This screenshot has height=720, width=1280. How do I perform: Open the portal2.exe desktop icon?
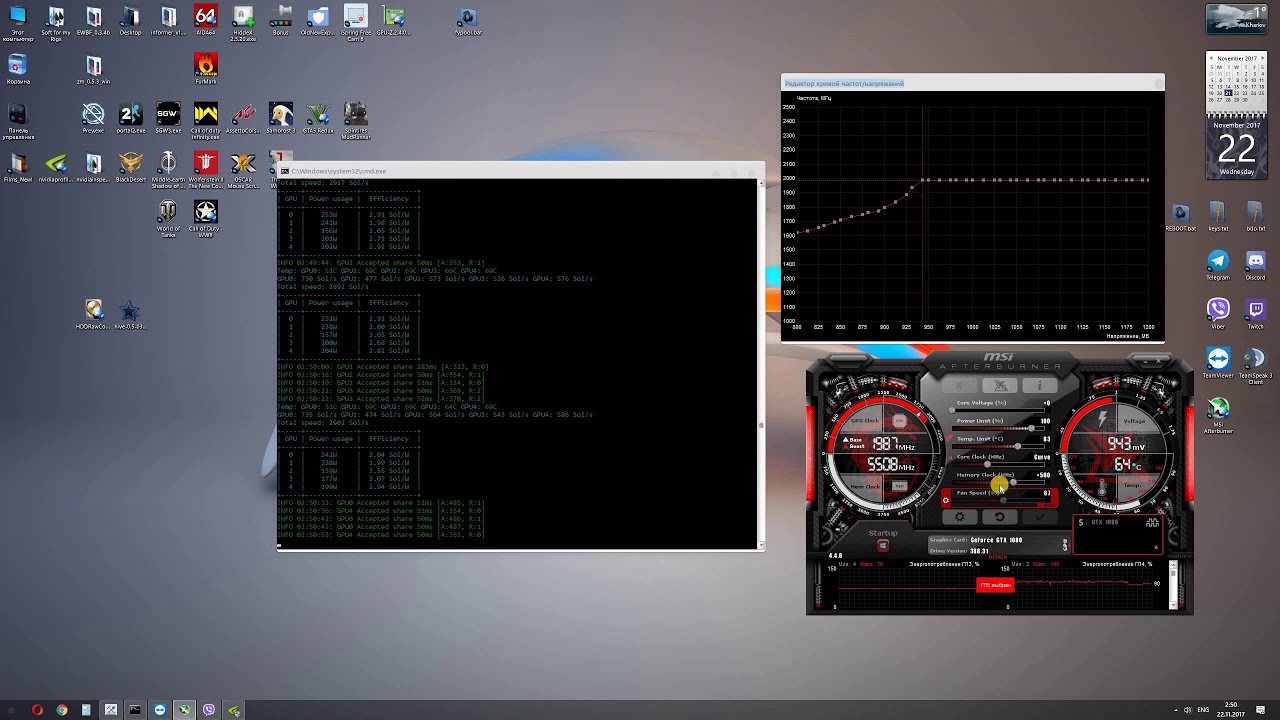pyautogui.click(x=130, y=118)
